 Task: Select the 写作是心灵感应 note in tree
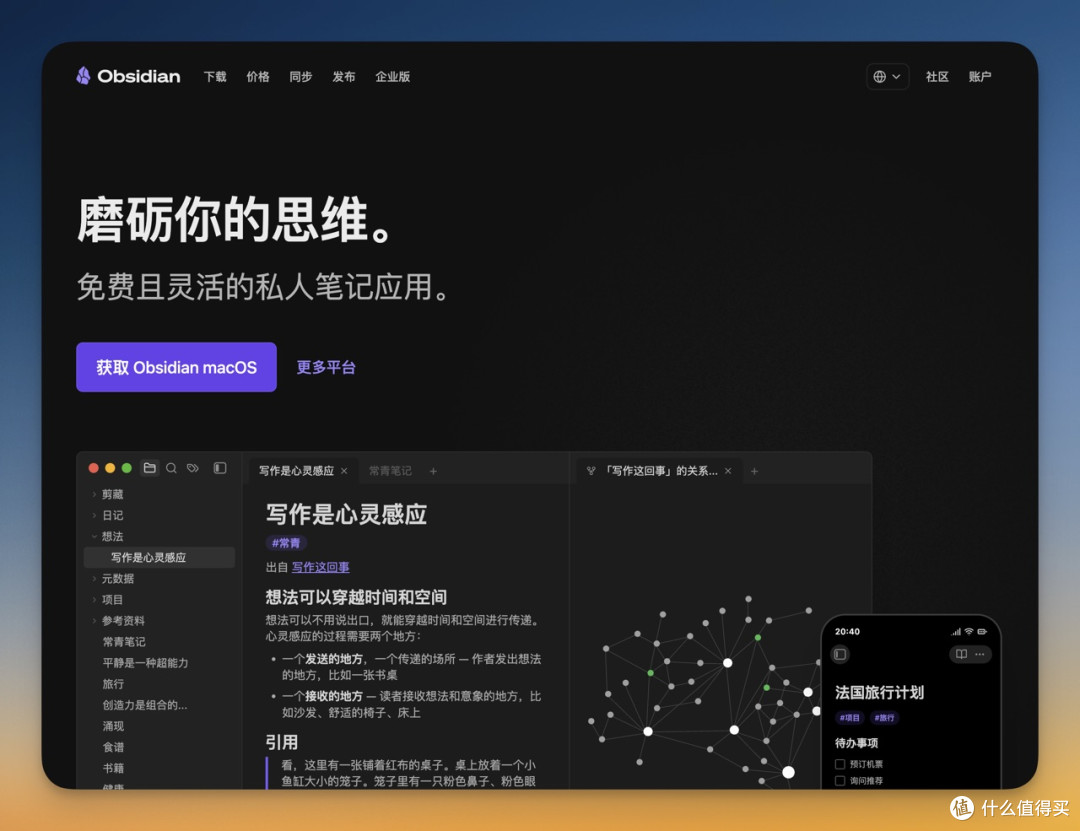point(159,557)
